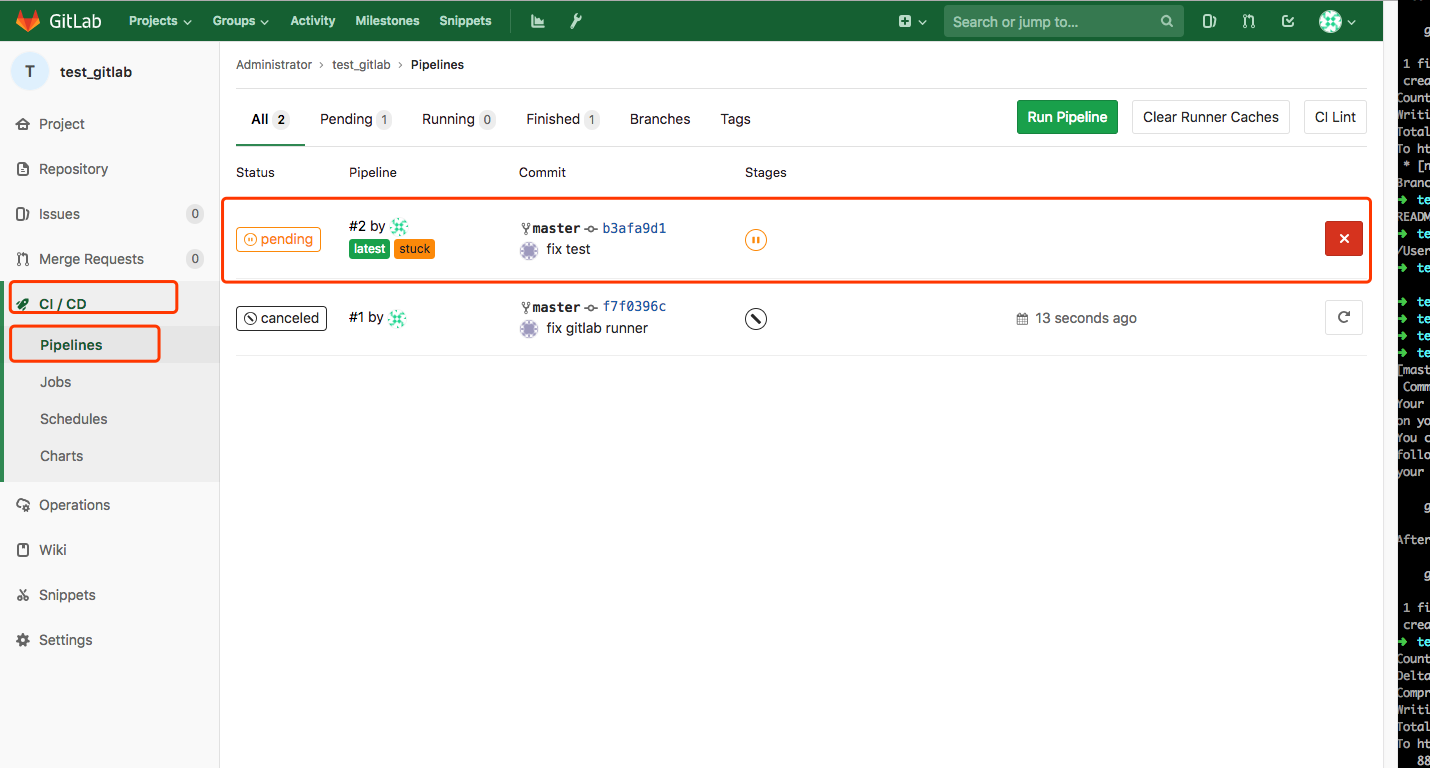Switch to the Finished tab
The height and width of the screenshot is (768, 1430).
click(x=563, y=119)
